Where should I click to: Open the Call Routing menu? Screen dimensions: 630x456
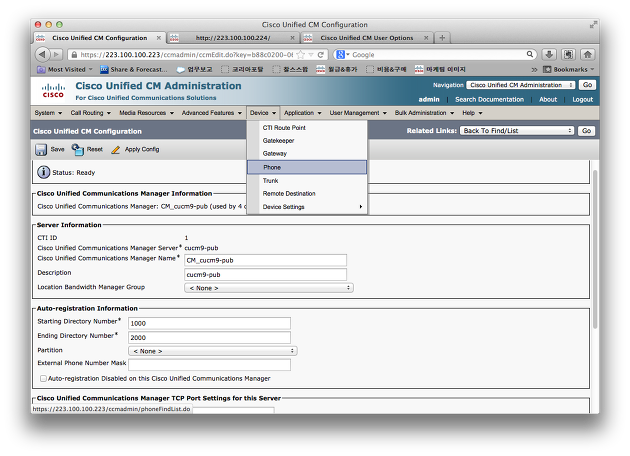(x=90, y=113)
